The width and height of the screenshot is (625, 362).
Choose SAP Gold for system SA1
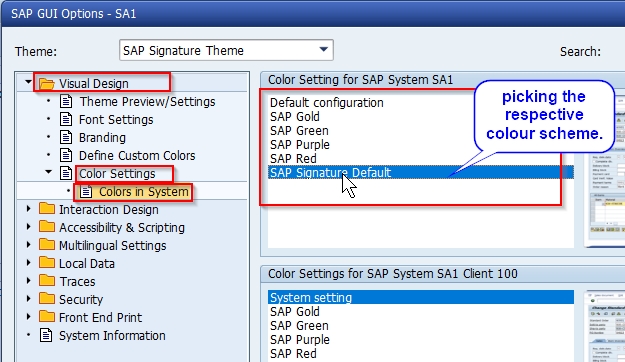(x=295, y=117)
